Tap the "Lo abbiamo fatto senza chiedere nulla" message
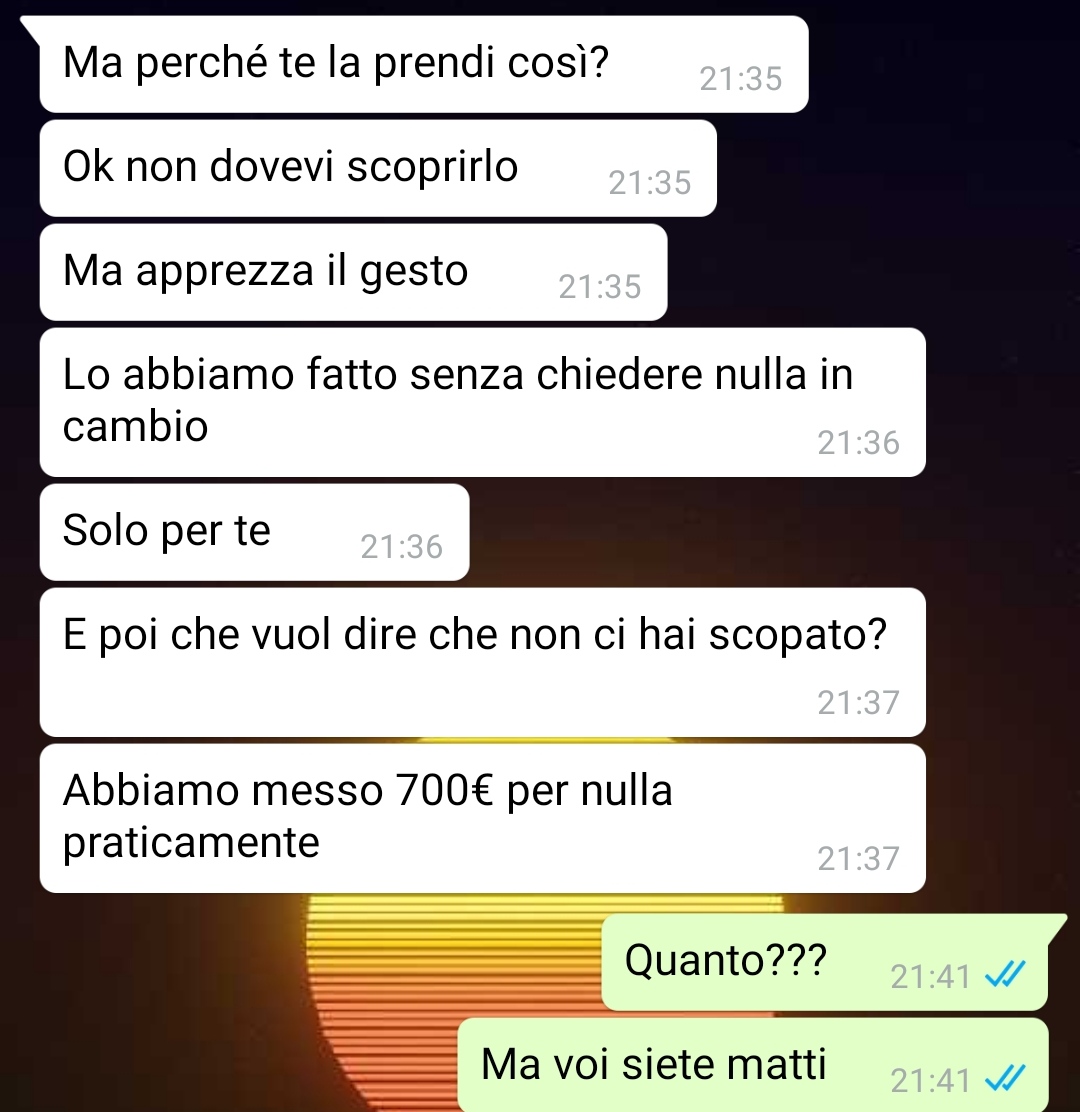Viewport: 1080px width, 1112px height. (482, 402)
